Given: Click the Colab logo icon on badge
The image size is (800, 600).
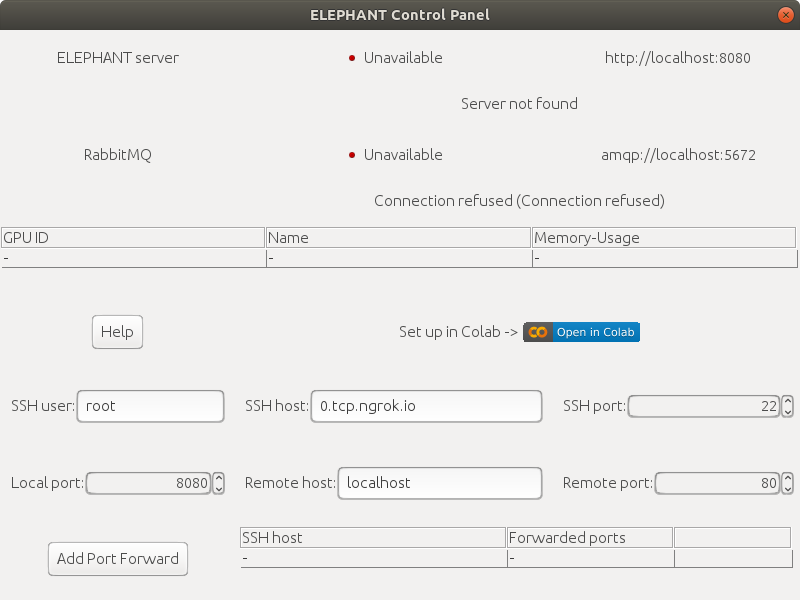Looking at the screenshot, I should [538, 332].
